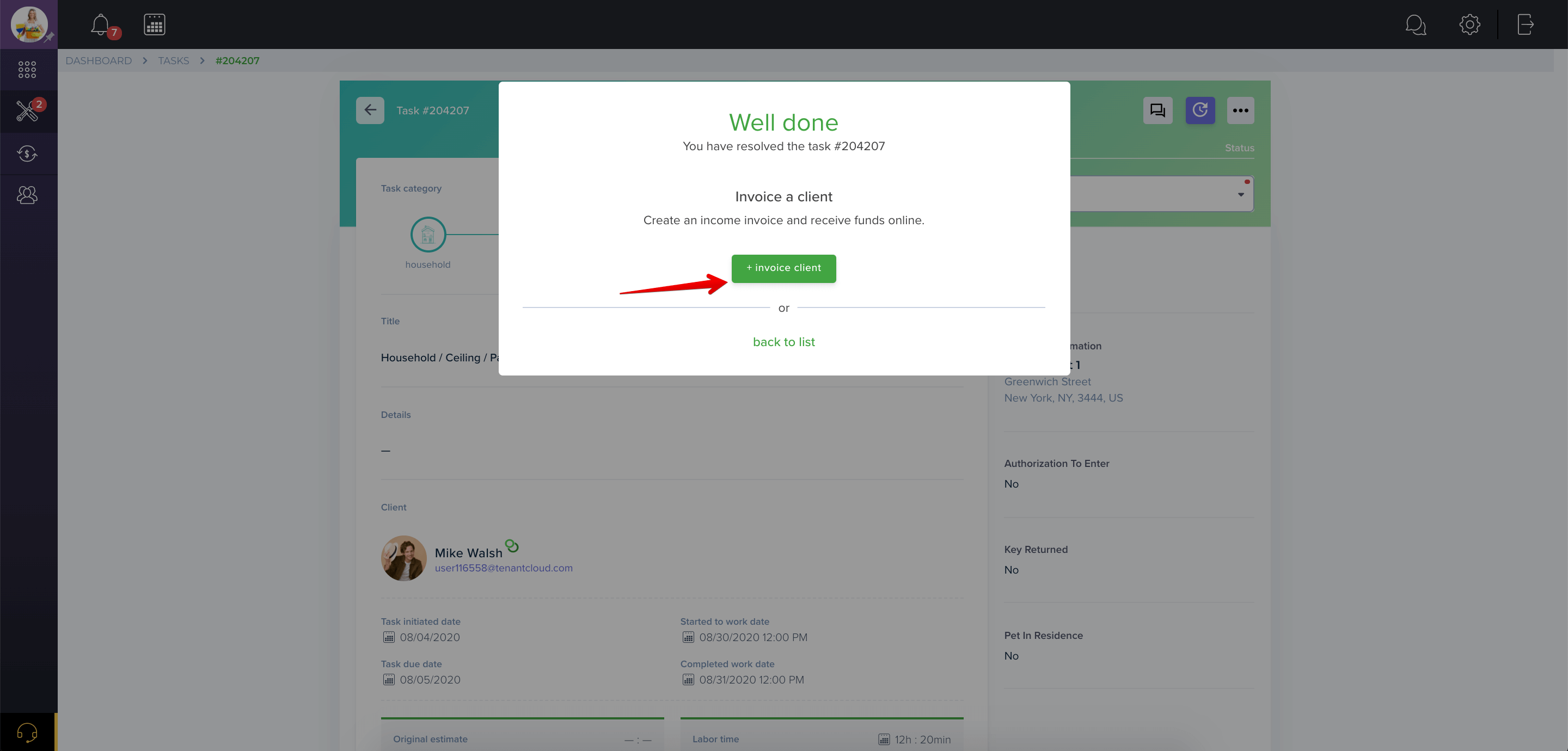Click the Pet In Residence label
This screenshot has height=751, width=1568.
1043,636
